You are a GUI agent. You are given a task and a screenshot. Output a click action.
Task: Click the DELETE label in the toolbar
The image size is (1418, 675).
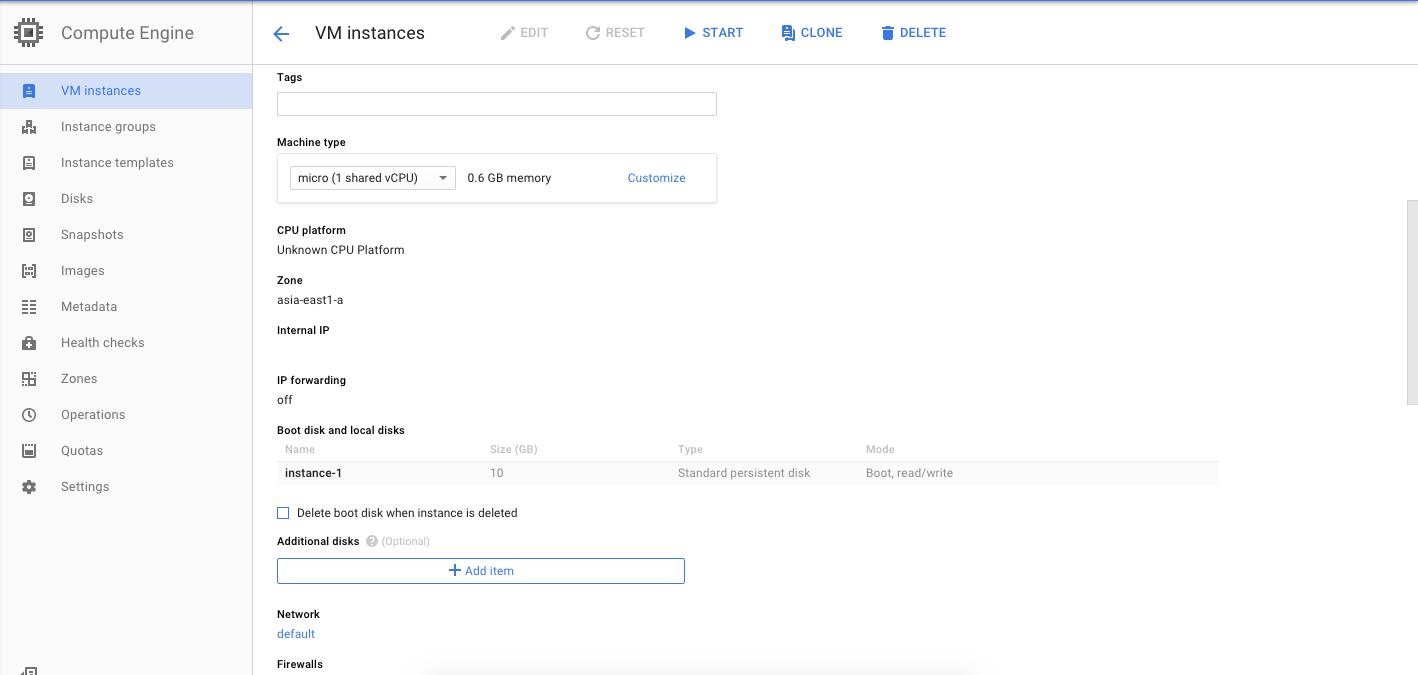(x=923, y=33)
